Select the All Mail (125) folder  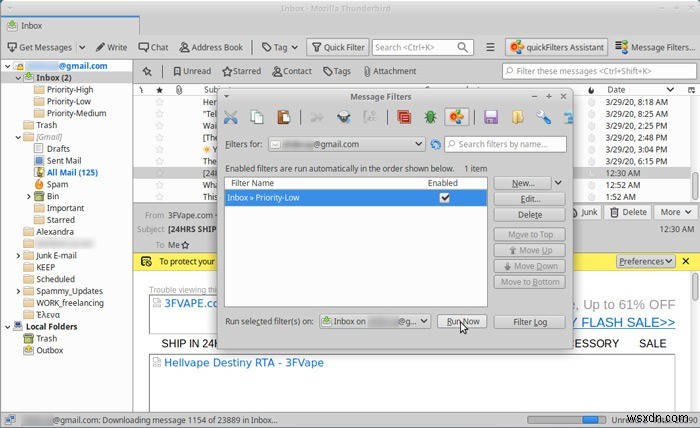click(x=72, y=173)
